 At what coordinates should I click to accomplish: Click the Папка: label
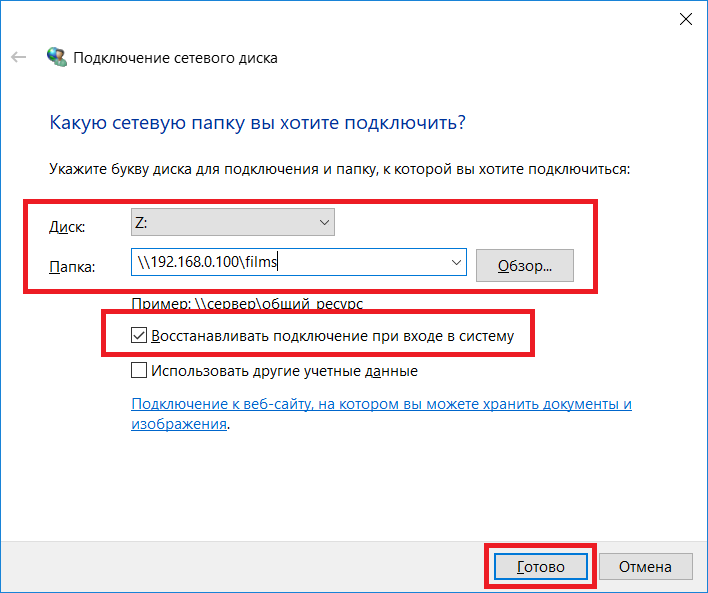[x=72, y=267]
